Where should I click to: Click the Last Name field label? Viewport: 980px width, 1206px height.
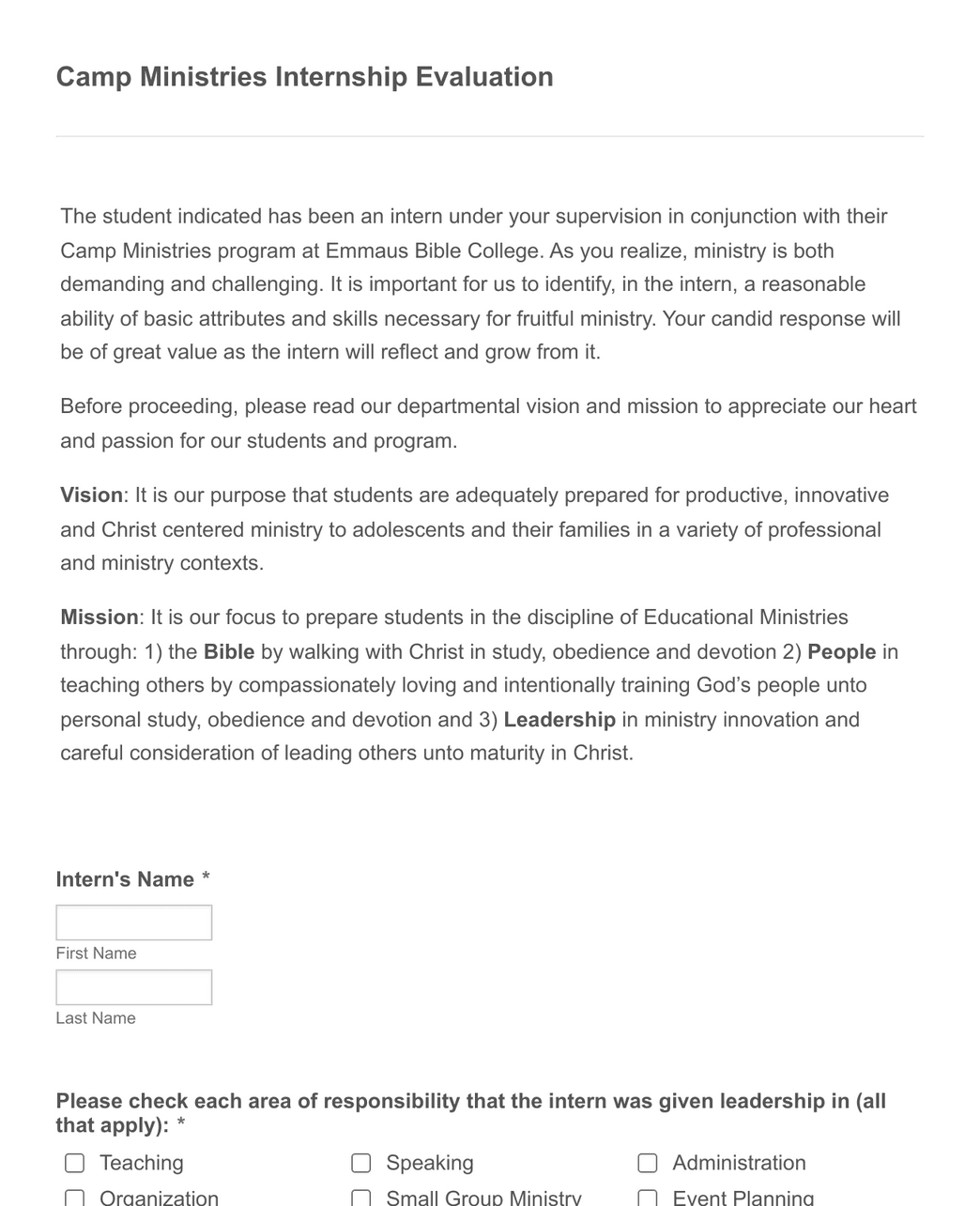click(x=95, y=1017)
